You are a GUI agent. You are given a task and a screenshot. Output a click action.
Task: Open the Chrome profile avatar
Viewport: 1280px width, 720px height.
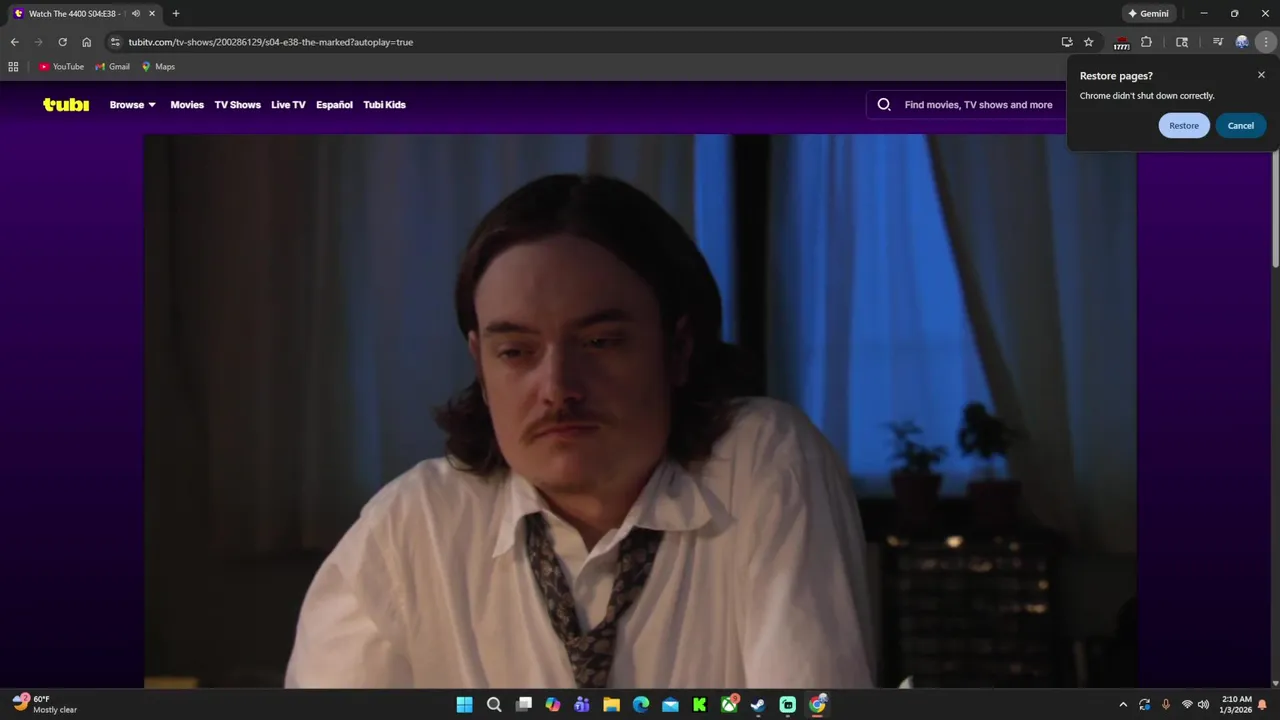[x=1242, y=42]
